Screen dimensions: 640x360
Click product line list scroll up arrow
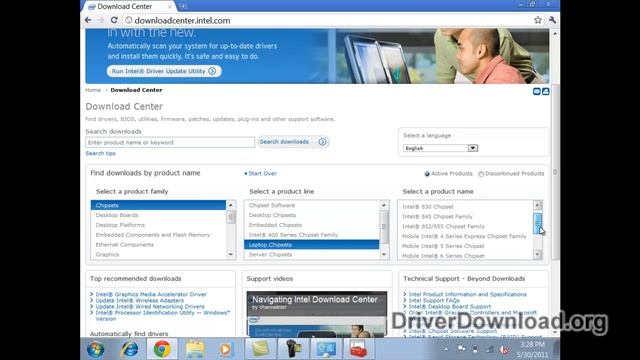(384, 205)
